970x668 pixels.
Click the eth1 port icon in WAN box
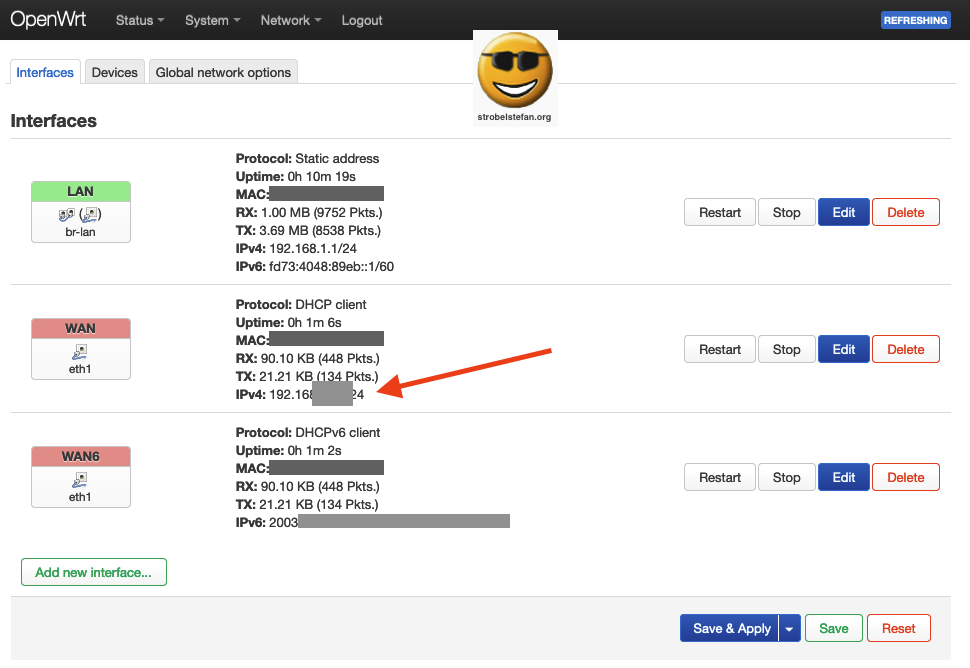[80, 352]
